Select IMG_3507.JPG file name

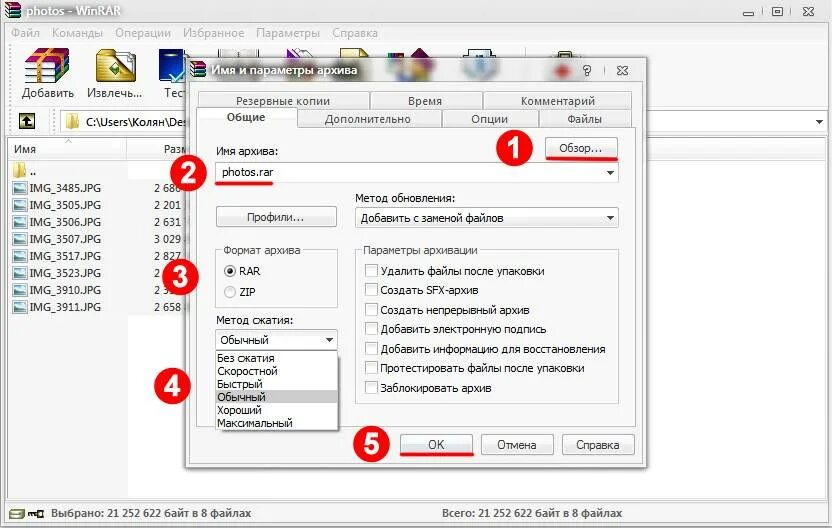point(65,239)
